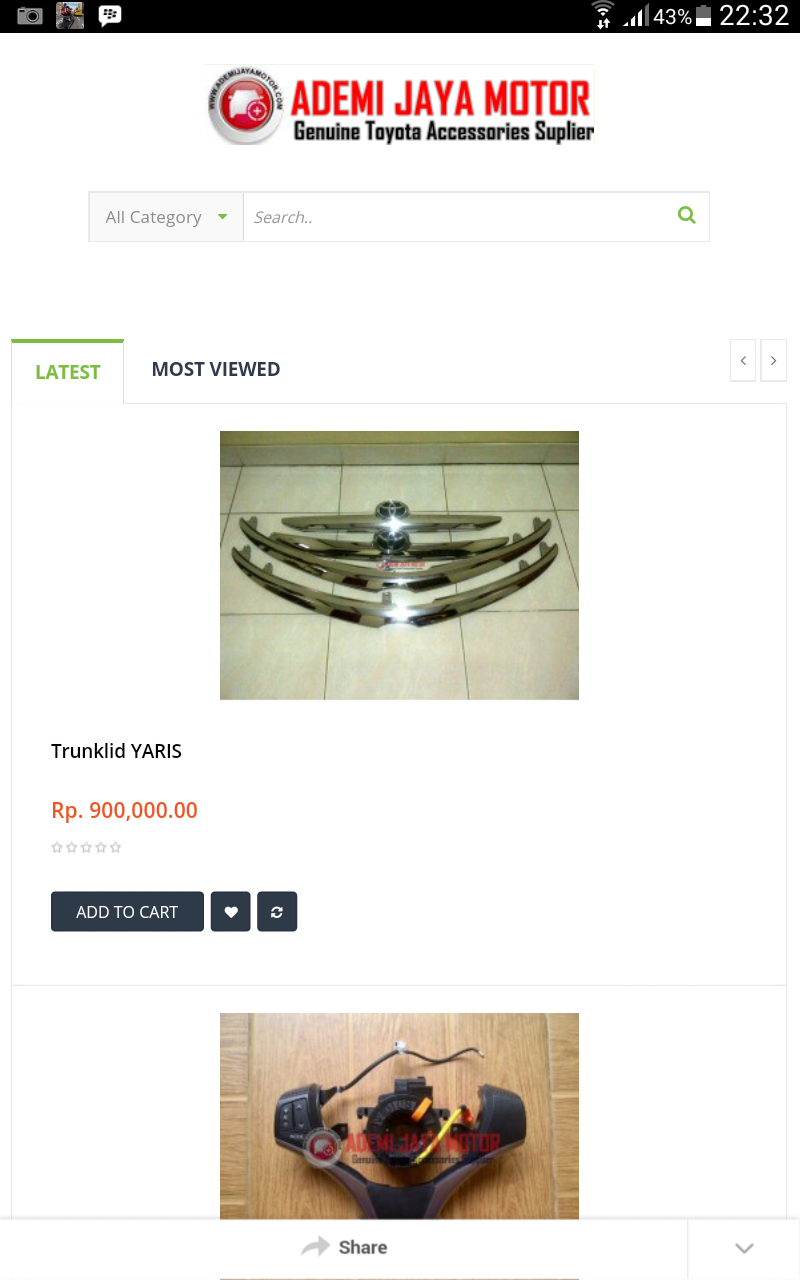Viewport: 800px width, 1280px height.
Task: Click the compare refresh icon button
Action: coord(277,912)
